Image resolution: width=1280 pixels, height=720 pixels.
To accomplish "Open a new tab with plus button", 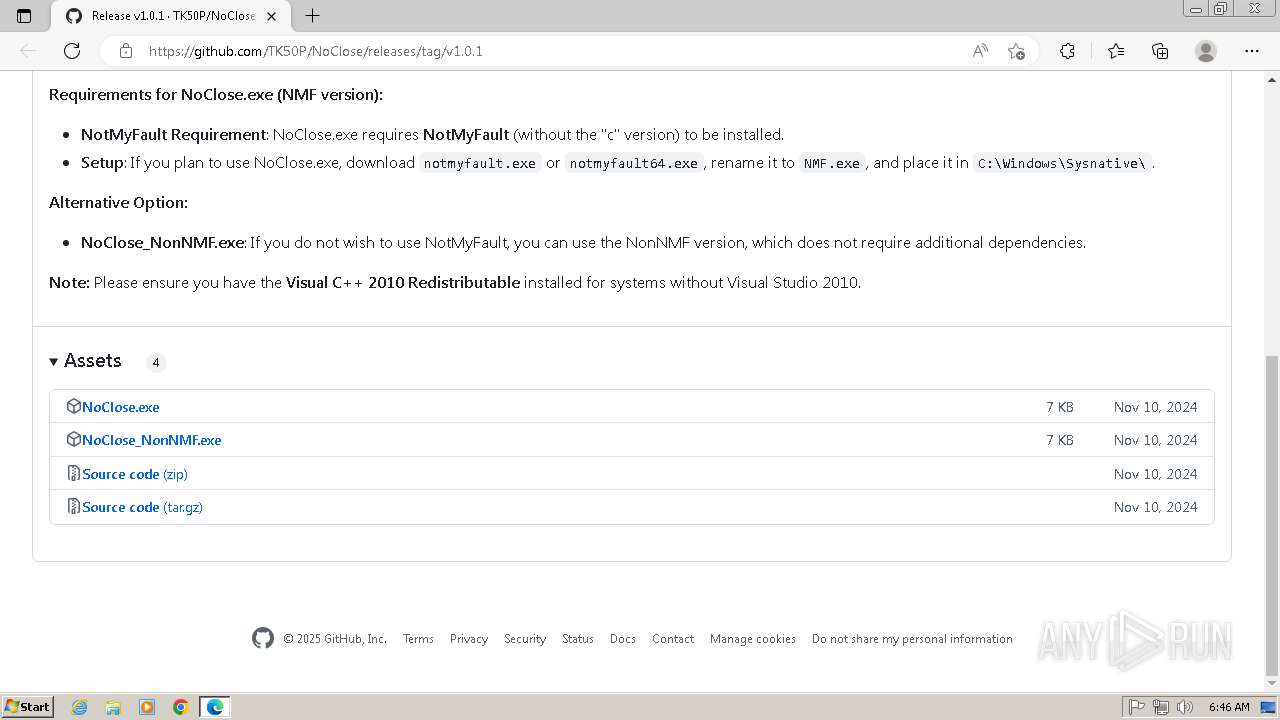I will (x=312, y=16).
